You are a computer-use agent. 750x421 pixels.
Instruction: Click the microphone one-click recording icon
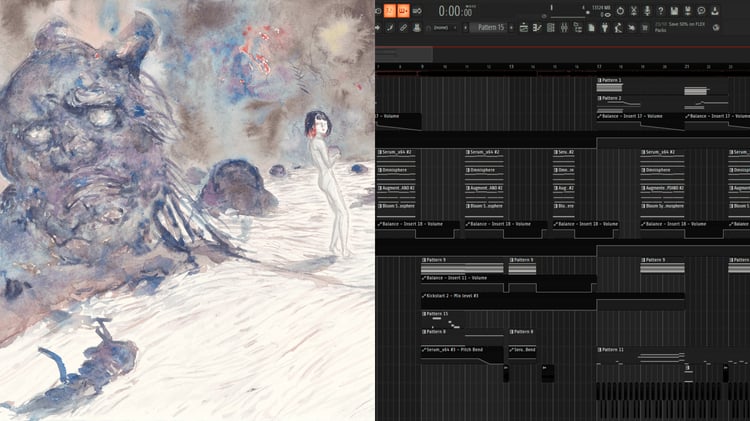point(647,11)
